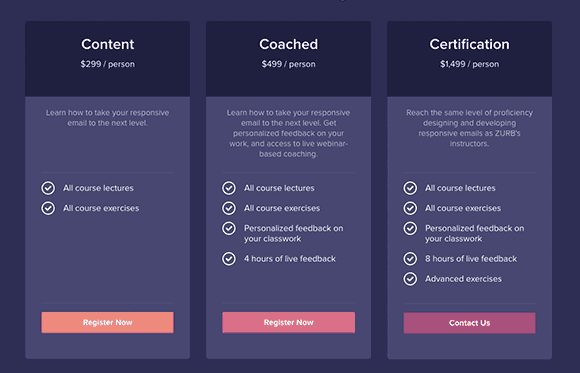Register Now for the Coached plan
580x373 pixels.
[289, 322]
